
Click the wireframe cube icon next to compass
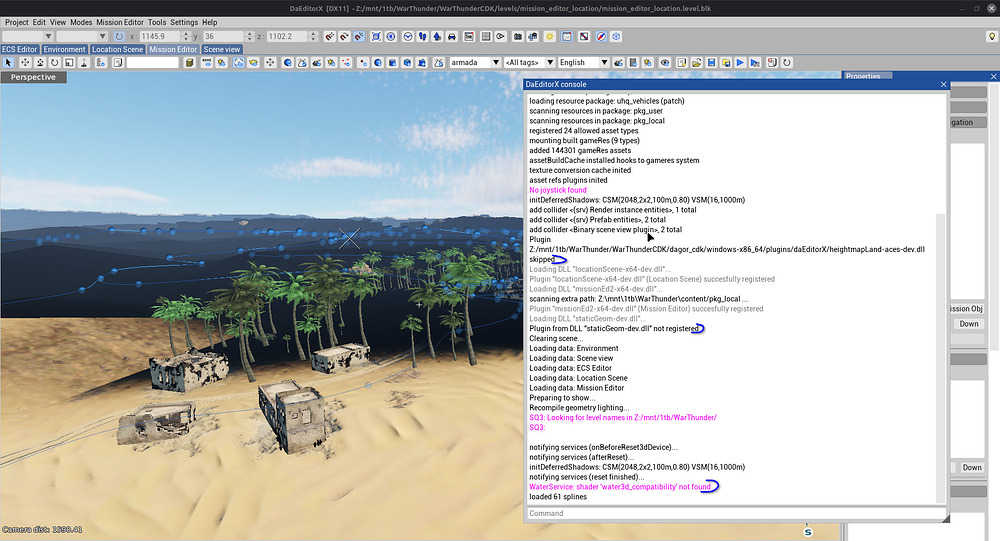tap(616, 36)
